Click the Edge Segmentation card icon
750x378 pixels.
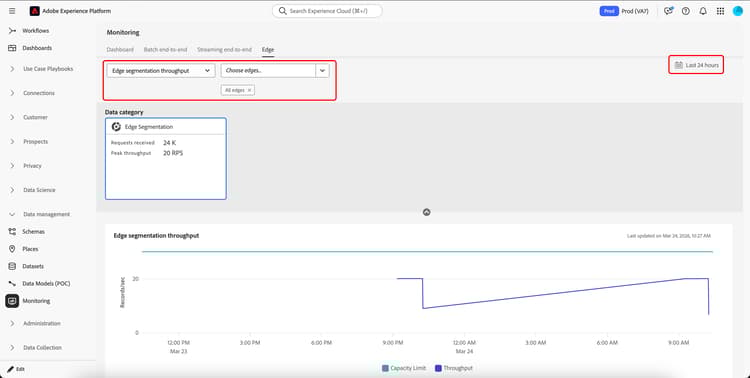click(116, 127)
